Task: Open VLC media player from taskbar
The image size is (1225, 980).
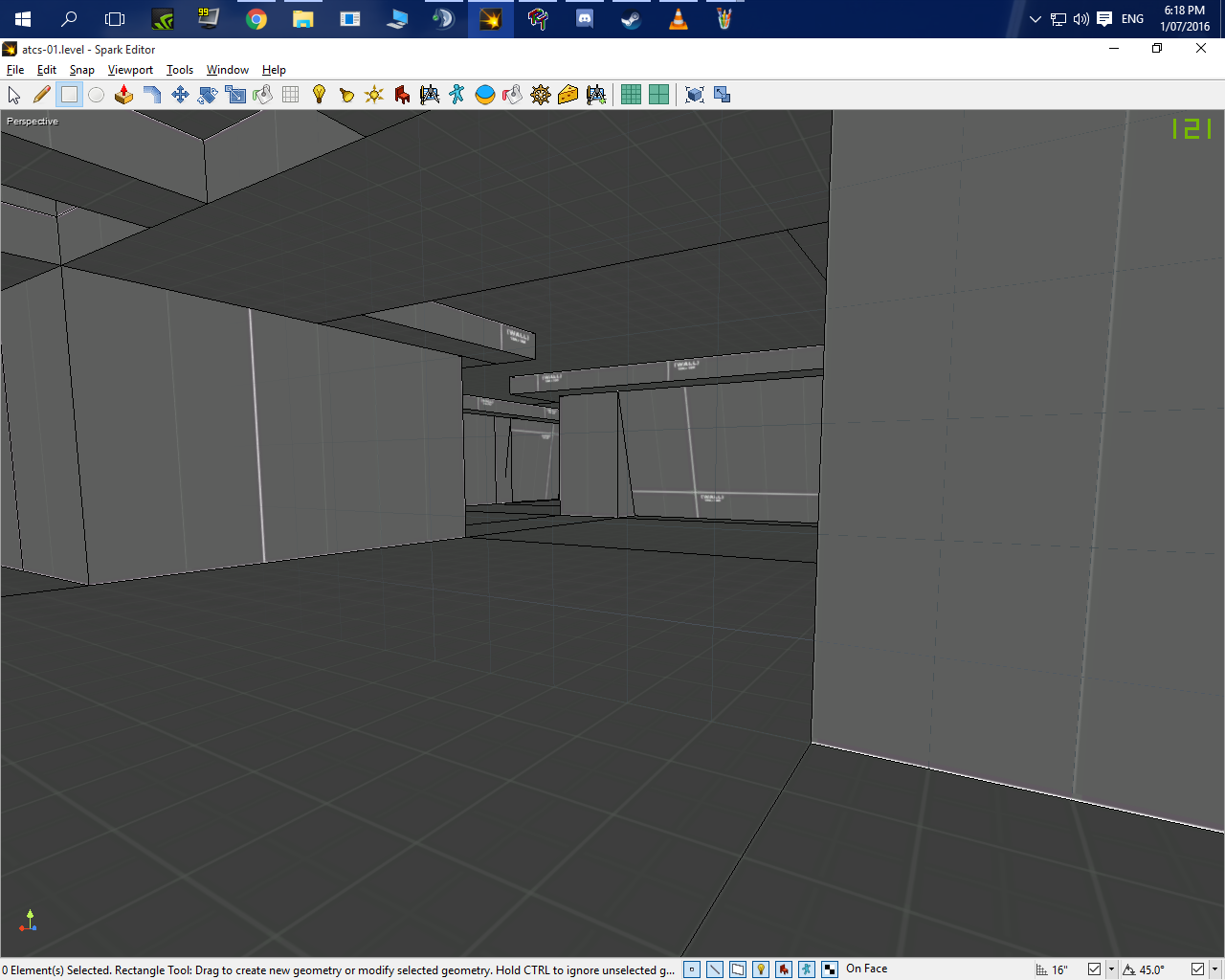Action: pyautogui.click(x=678, y=19)
